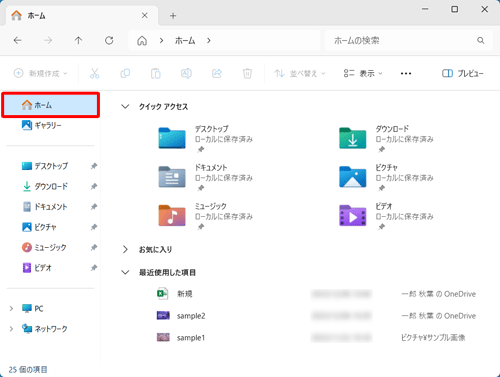Open ドキュメント in the navigation pane
This screenshot has width=500, height=377.
pos(44,207)
